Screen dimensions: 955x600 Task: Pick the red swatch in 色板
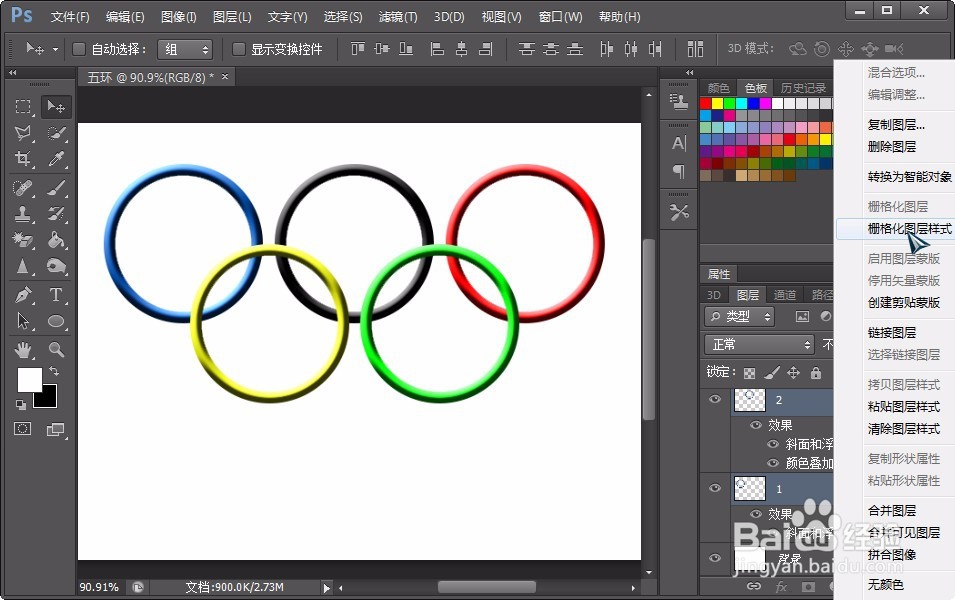click(x=706, y=104)
